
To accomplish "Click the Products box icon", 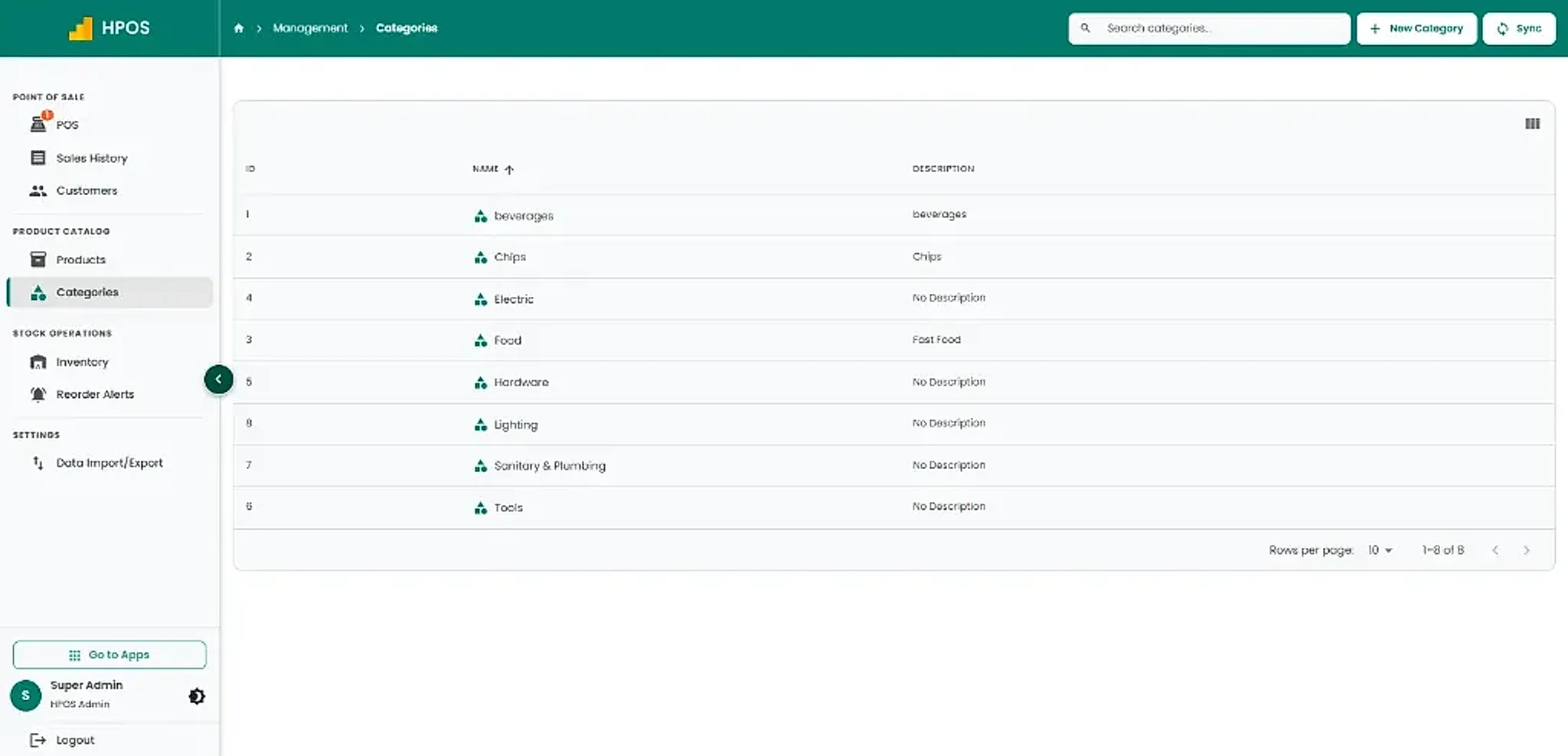I will coord(38,259).
